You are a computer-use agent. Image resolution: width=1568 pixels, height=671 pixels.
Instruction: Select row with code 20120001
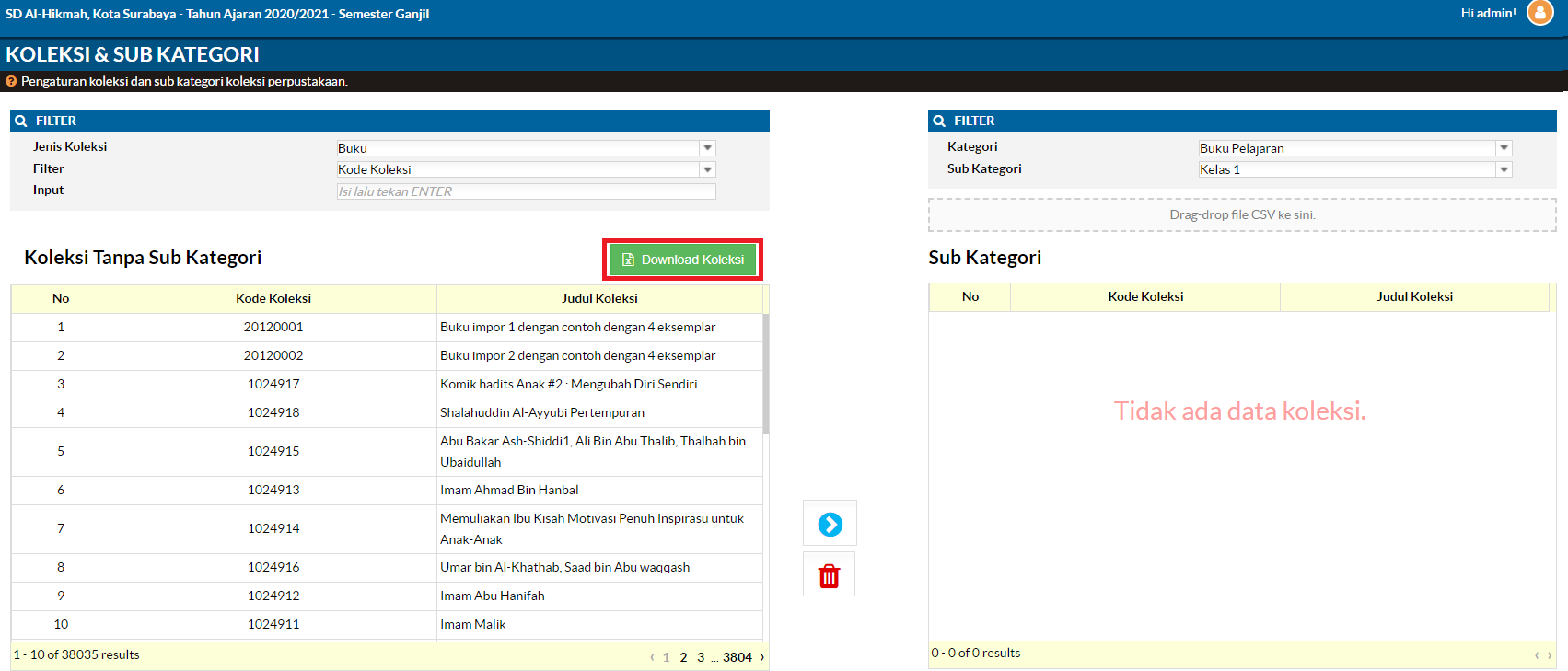click(387, 327)
